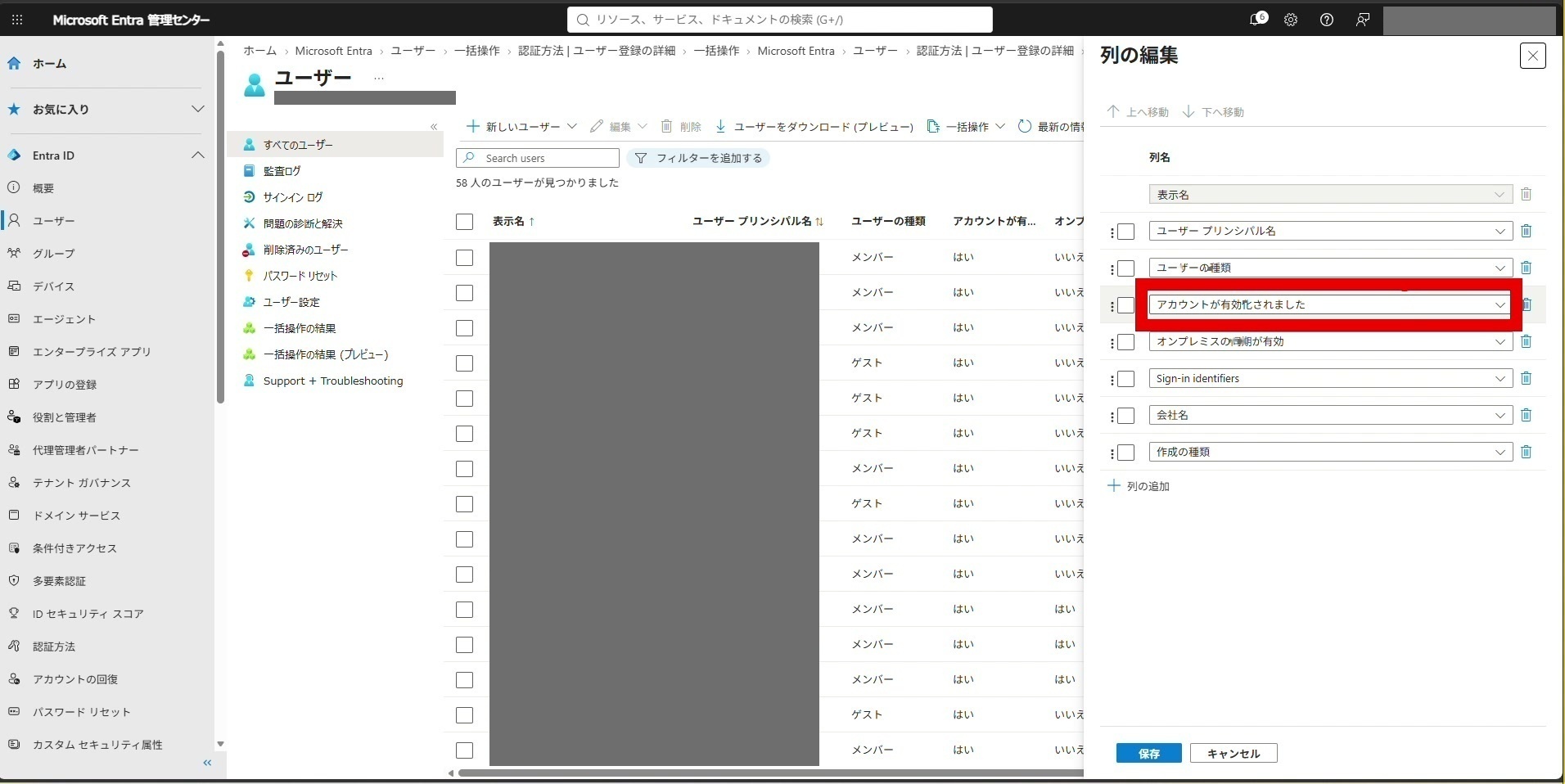
Task: Collapse the users submenu pane chevron
Action: coord(434,127)
